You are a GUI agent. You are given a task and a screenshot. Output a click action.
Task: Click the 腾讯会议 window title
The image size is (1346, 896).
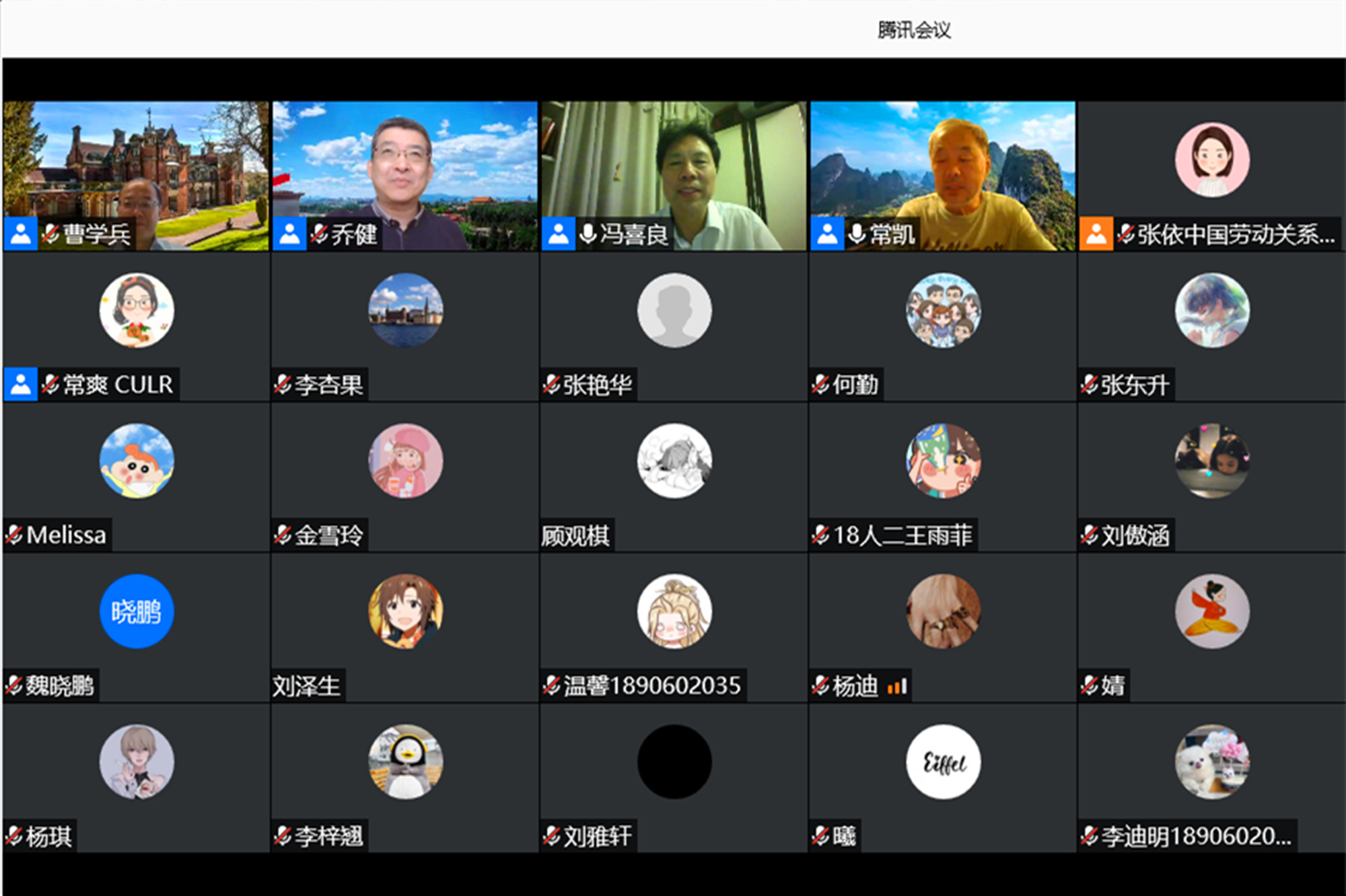coord(913,30)
